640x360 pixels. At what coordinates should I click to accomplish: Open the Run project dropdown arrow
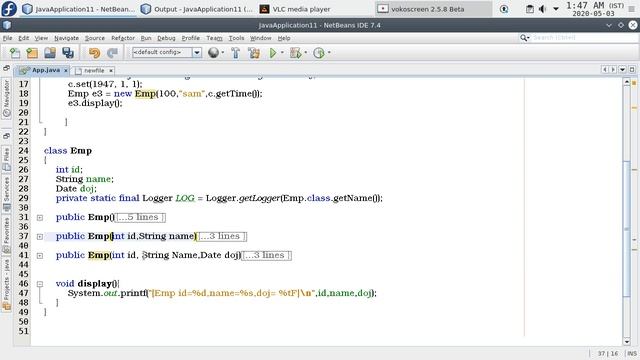[x=282, y=53]
